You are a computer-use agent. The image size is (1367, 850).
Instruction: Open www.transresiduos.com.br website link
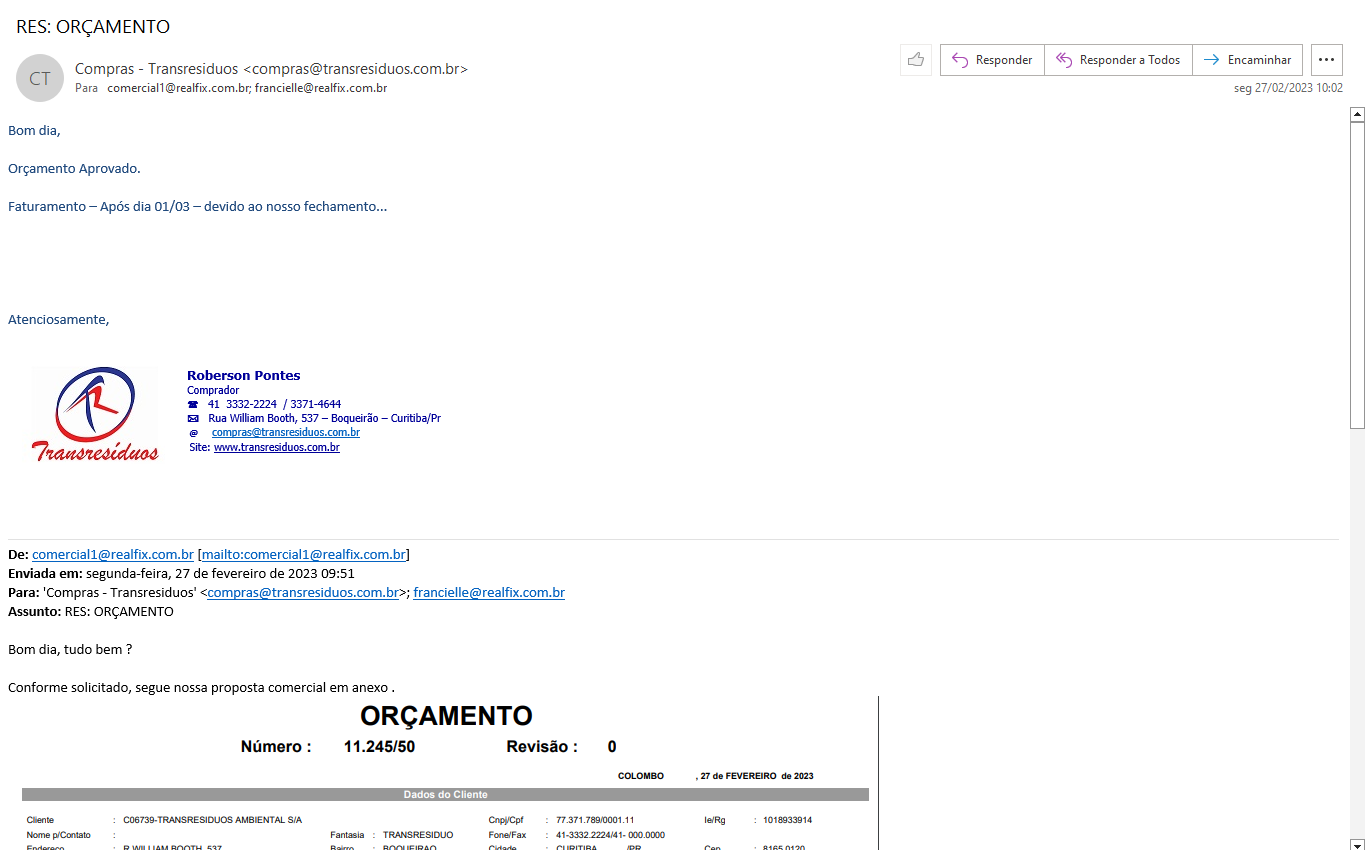tap(276, 448)
